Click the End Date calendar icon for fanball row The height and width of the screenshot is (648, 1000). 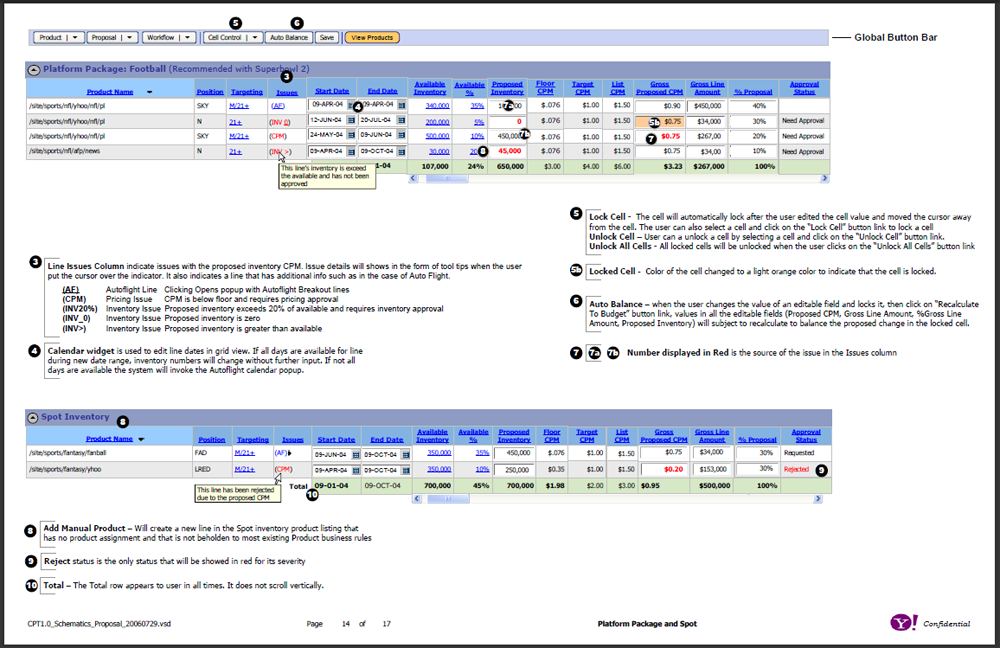pos(405,453)
